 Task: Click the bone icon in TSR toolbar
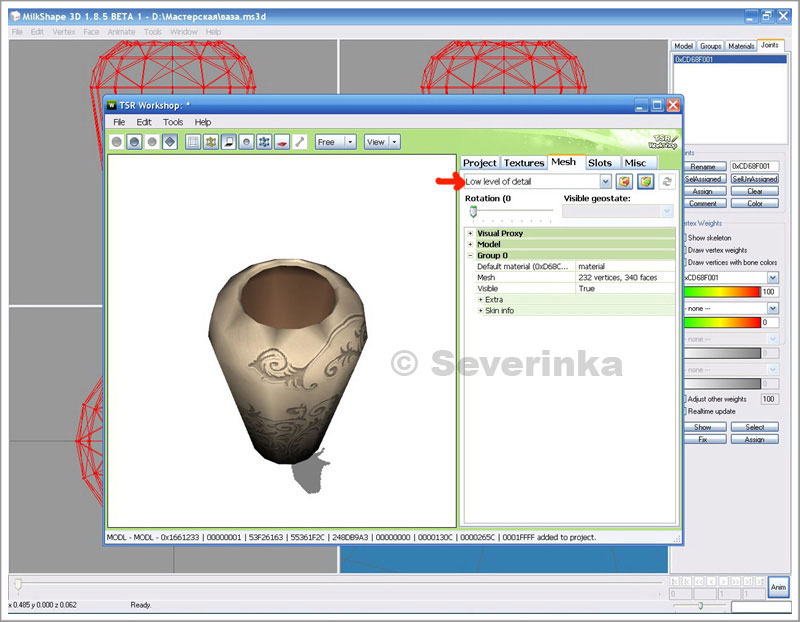299,142
